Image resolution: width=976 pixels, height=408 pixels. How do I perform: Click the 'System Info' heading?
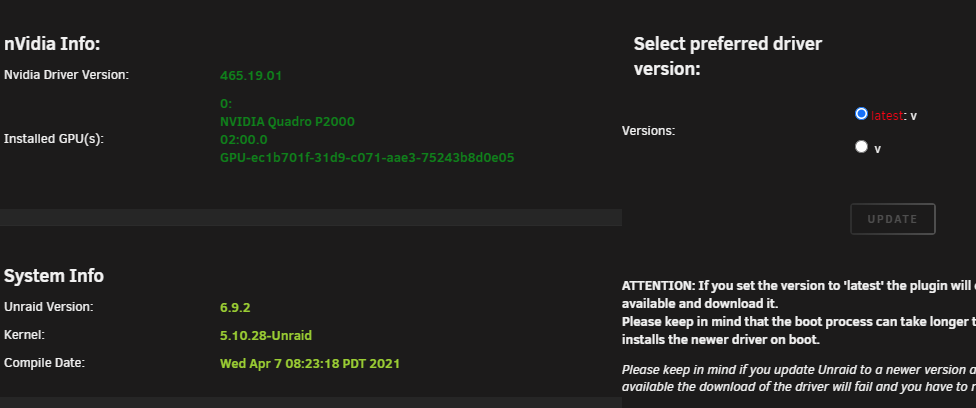pyautogui.click(x=54, y=276)
